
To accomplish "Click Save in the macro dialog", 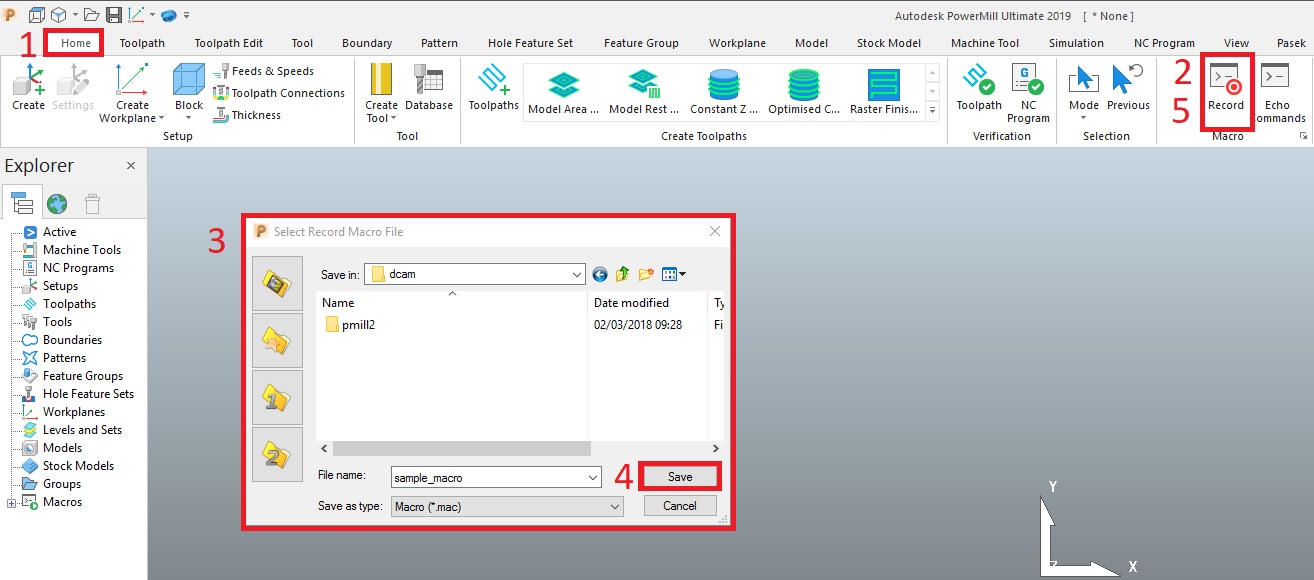I will click(679, 476).
